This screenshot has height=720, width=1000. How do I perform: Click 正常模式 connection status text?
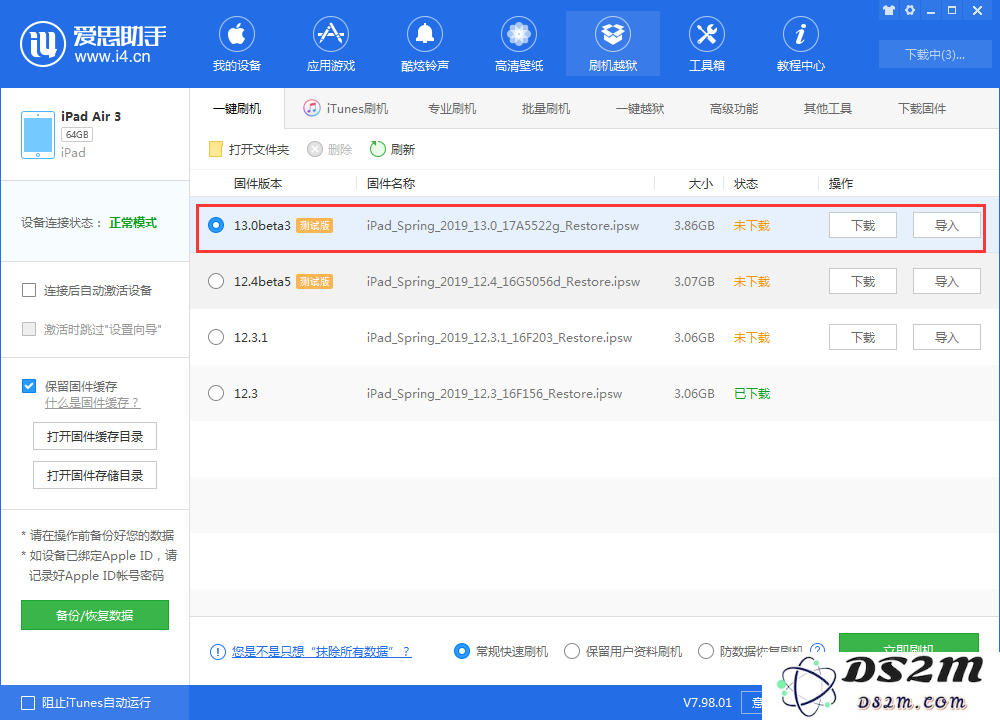pyautogui.click(x=133, y=223)
